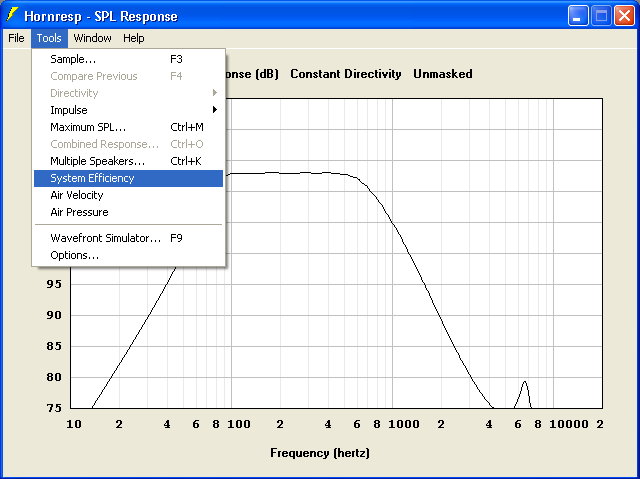Screen dimensions: 640x479
Task: Open the Help menu
Action: [133, 38]
